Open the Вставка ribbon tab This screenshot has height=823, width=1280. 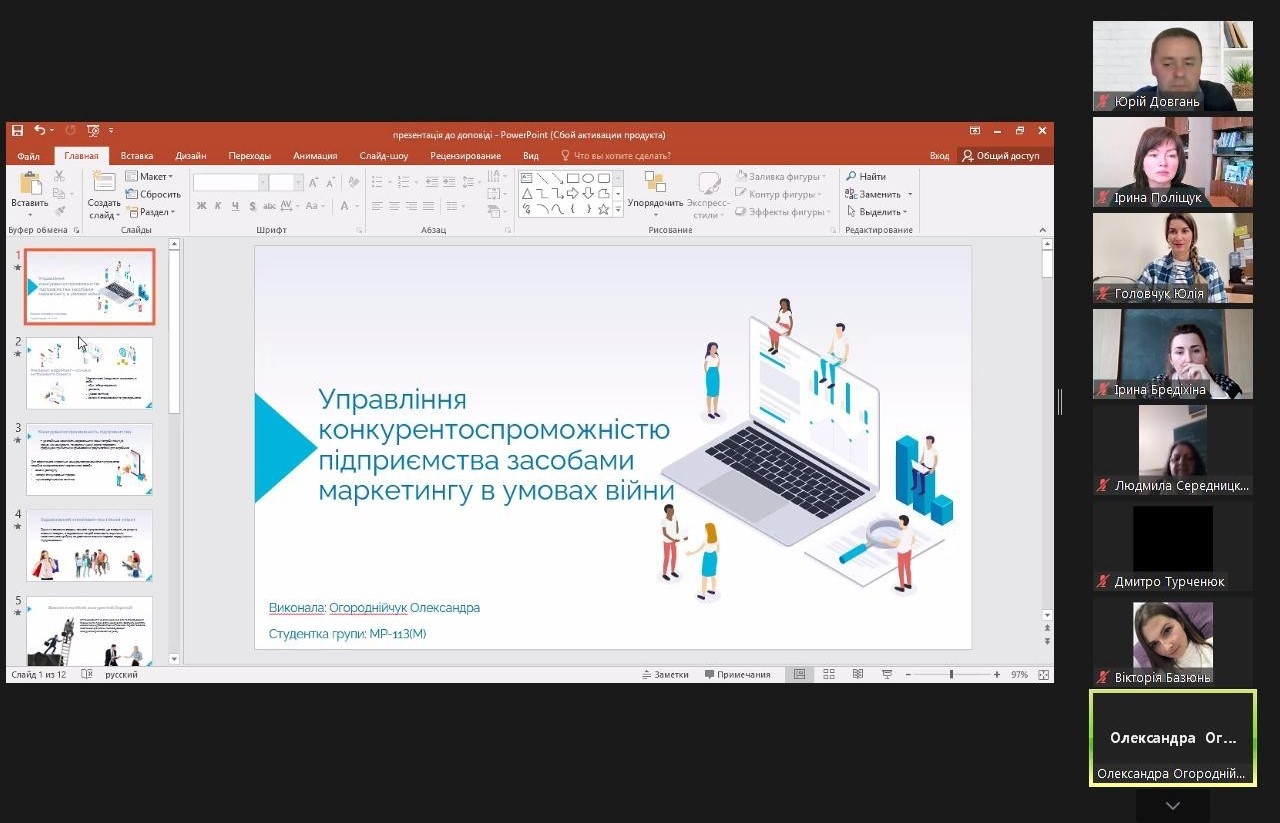coord(137,156)
